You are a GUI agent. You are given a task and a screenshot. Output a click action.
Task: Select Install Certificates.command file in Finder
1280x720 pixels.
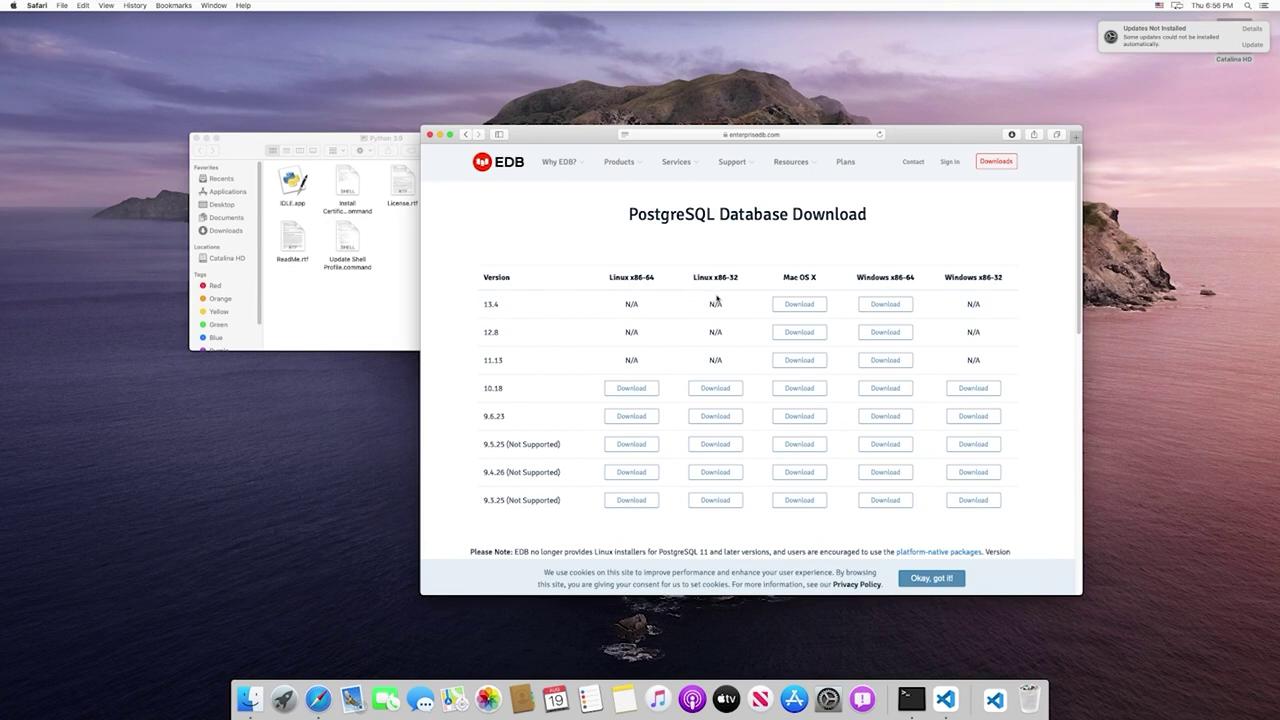click(347, 191)
